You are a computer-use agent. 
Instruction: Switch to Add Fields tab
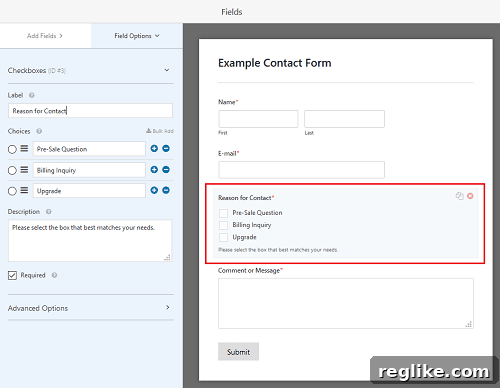tap(45, 36)
